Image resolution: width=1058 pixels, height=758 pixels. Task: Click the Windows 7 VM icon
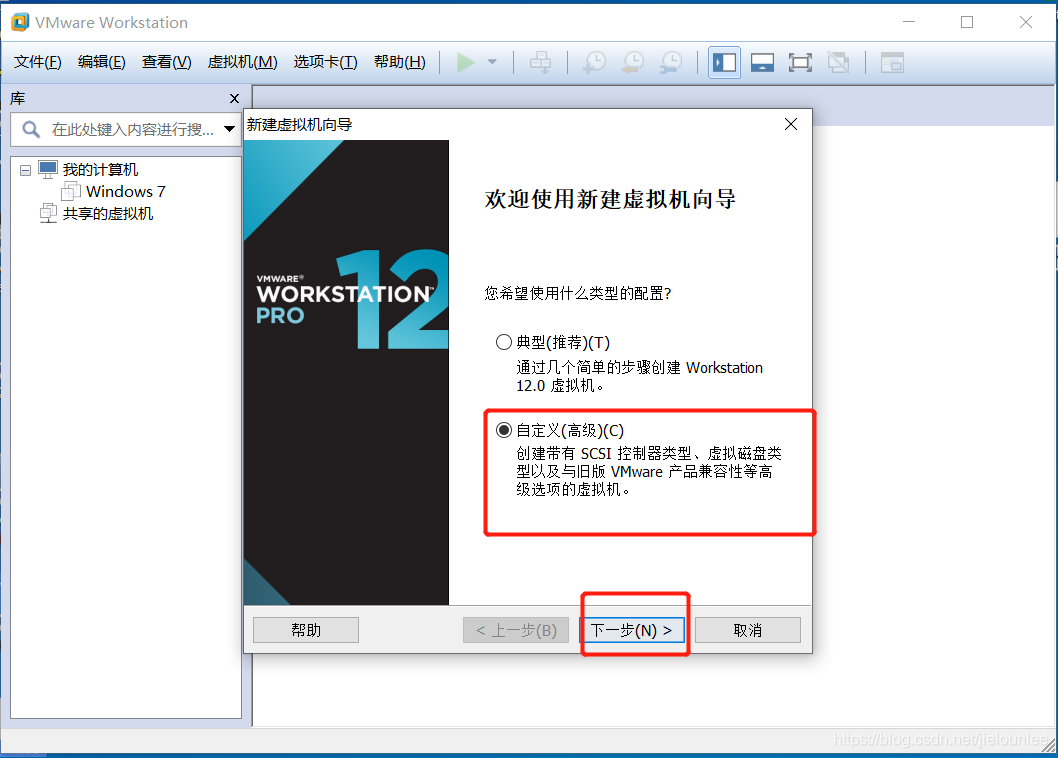(71, 191)
